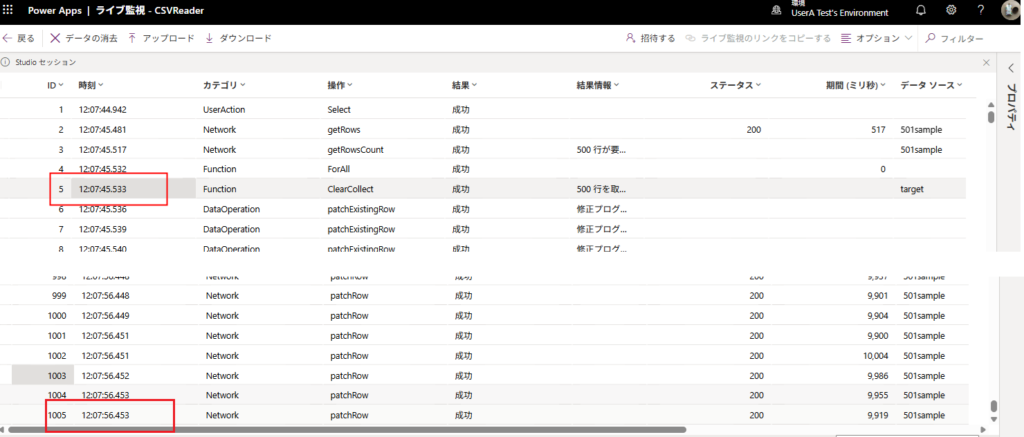This screenshot has width=1024, height=437.
Task: Open the user account avatar menu
Action: click(x=1010, y=10)
